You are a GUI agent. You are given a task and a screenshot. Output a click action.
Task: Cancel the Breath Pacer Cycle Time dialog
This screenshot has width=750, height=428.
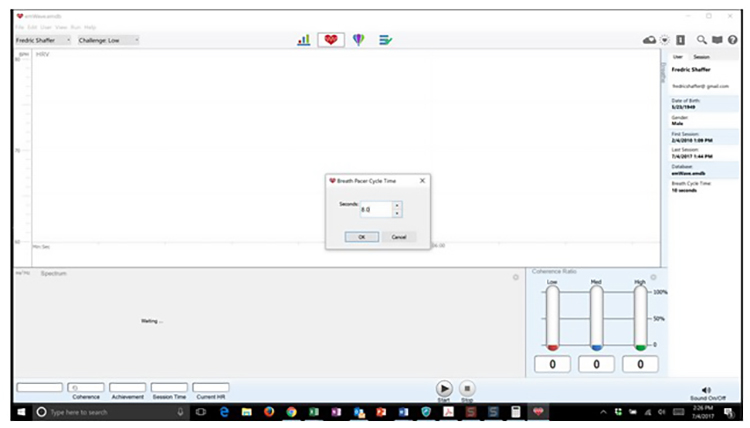[x=398, y=237]
